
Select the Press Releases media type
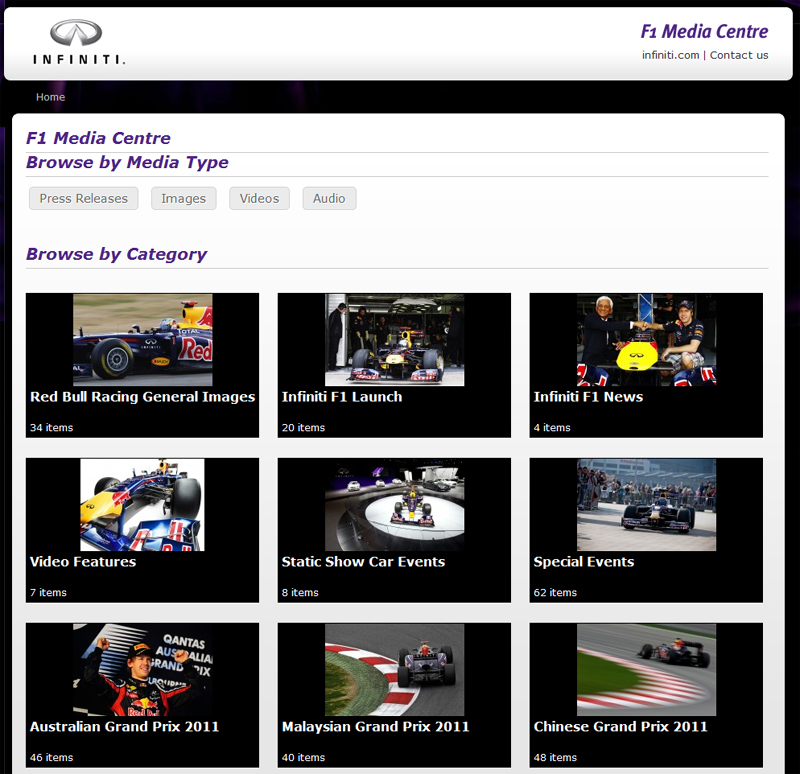(84, 198)
